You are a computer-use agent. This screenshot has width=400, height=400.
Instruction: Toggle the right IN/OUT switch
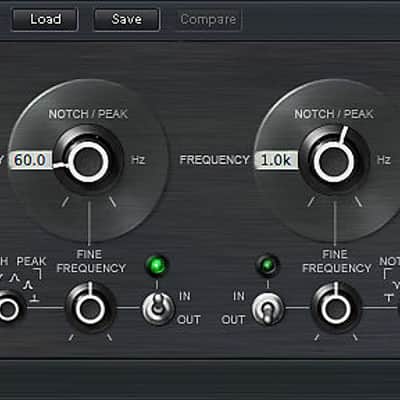[268, 308]
